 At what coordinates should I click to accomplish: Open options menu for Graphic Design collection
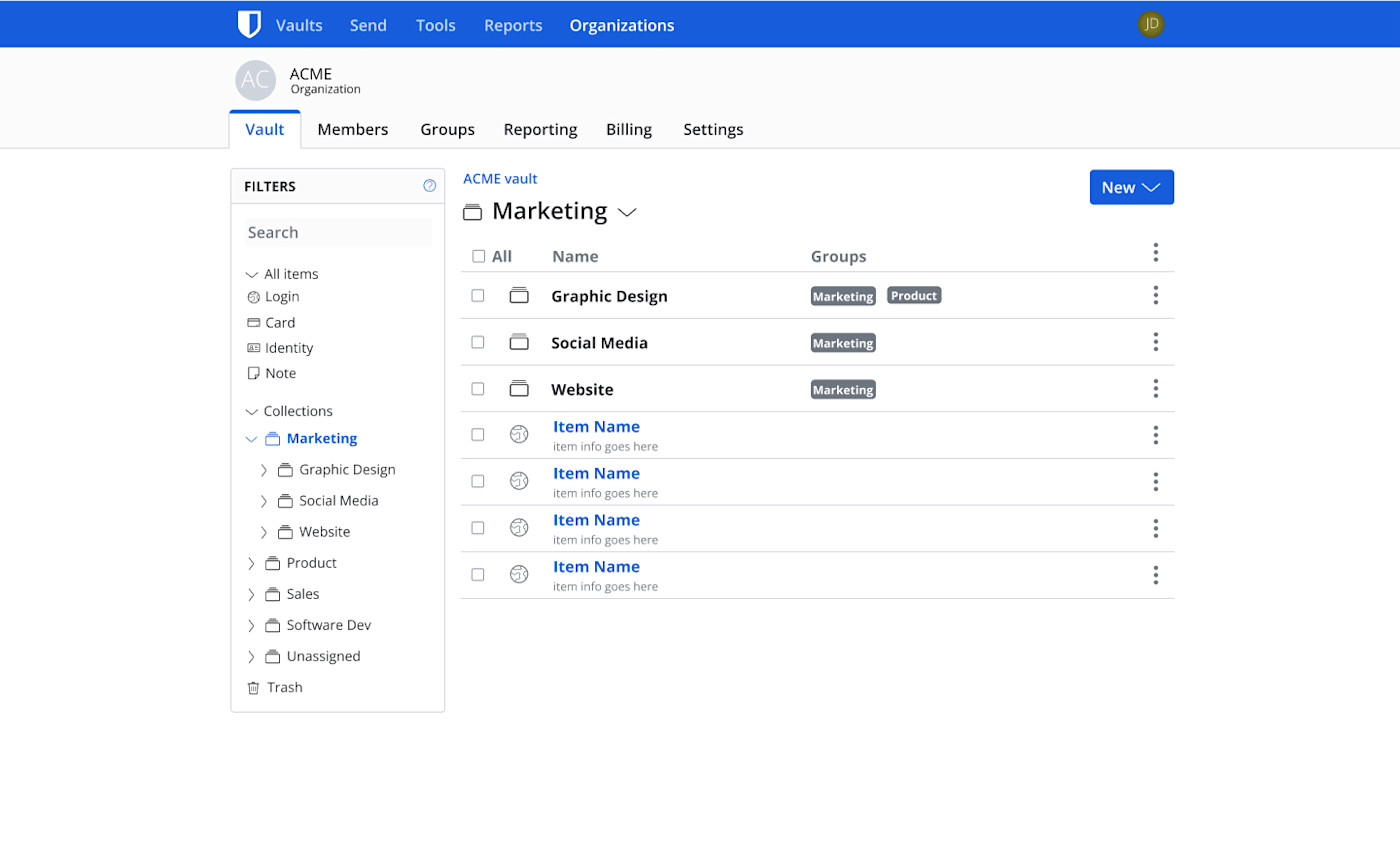(x=1156, y=295)
